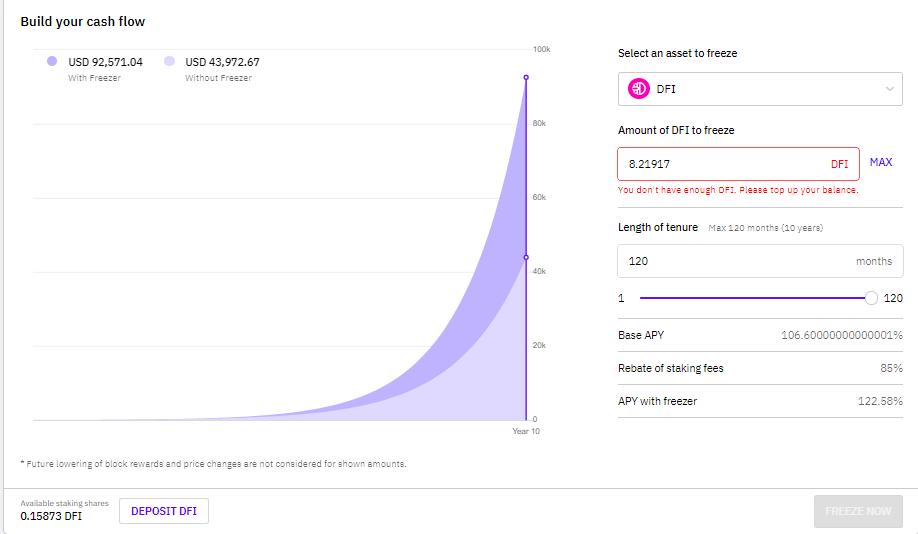Screen dimensions: 918x534
Task: Select the lower chart point at 43k
Action: tap(526, 258)
